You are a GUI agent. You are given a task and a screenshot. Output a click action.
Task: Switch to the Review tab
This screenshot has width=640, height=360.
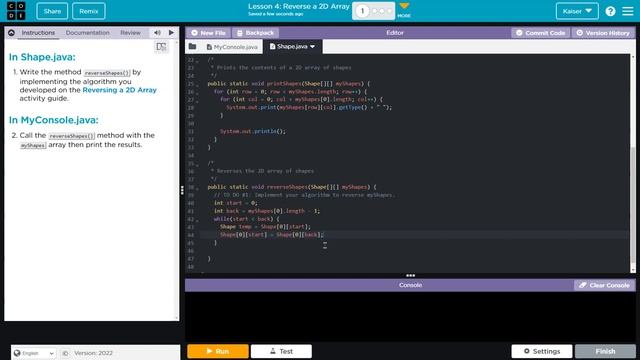click(x=130, y=33)
